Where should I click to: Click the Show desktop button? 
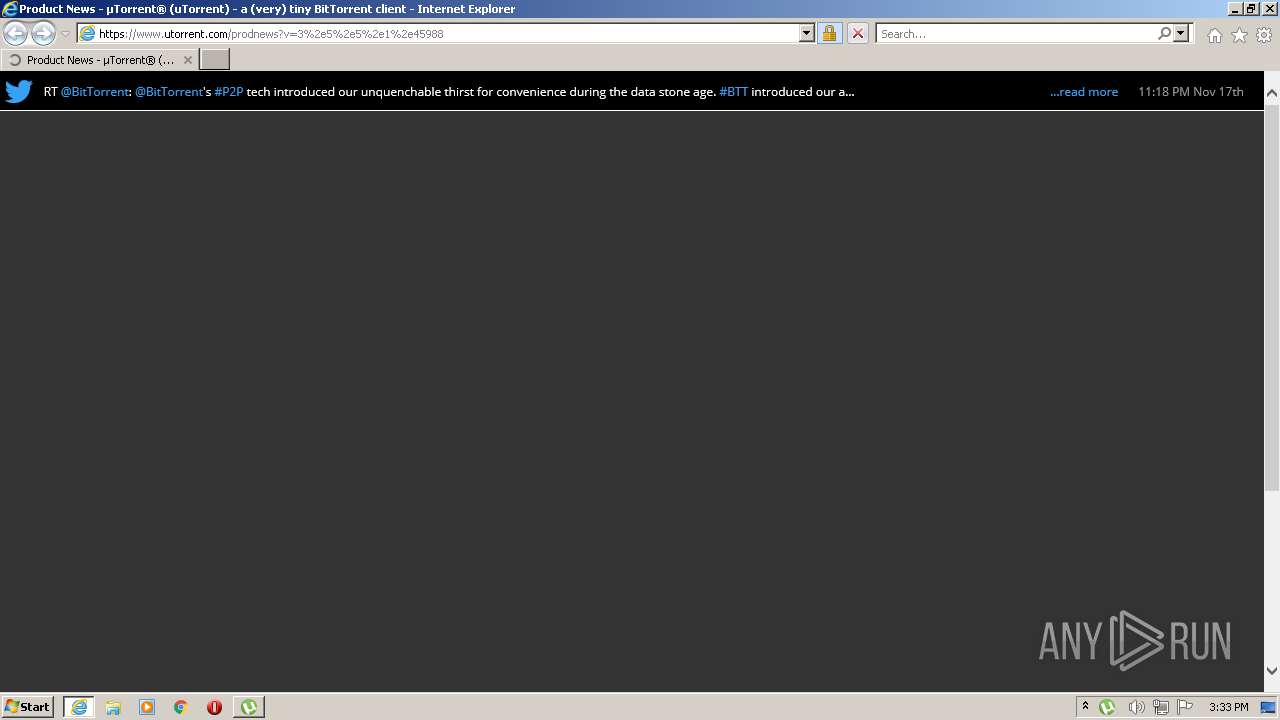pyautogui.click(x=1269, y=707)
